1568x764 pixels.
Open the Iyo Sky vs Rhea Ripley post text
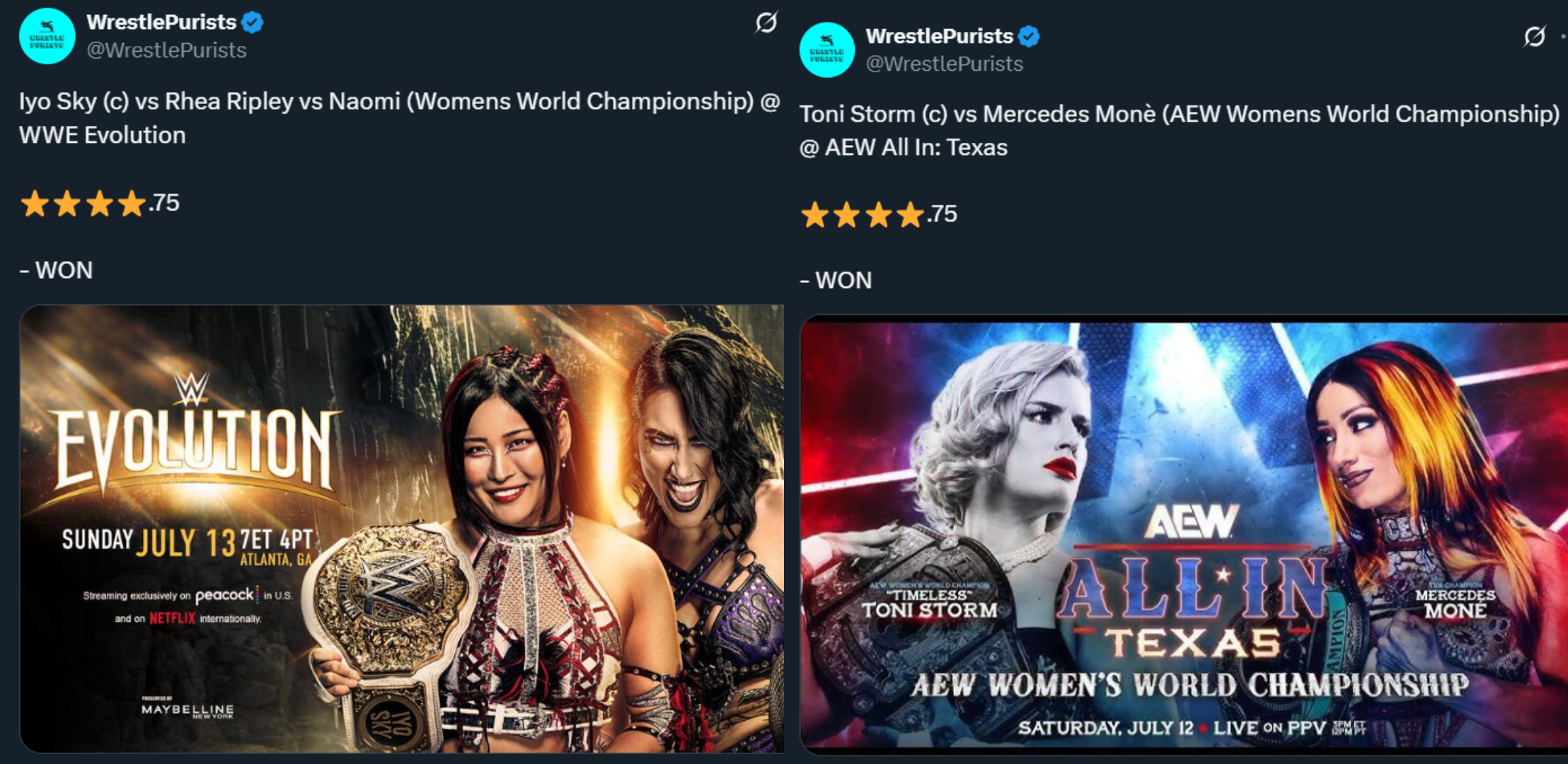(x=400, y=118)
